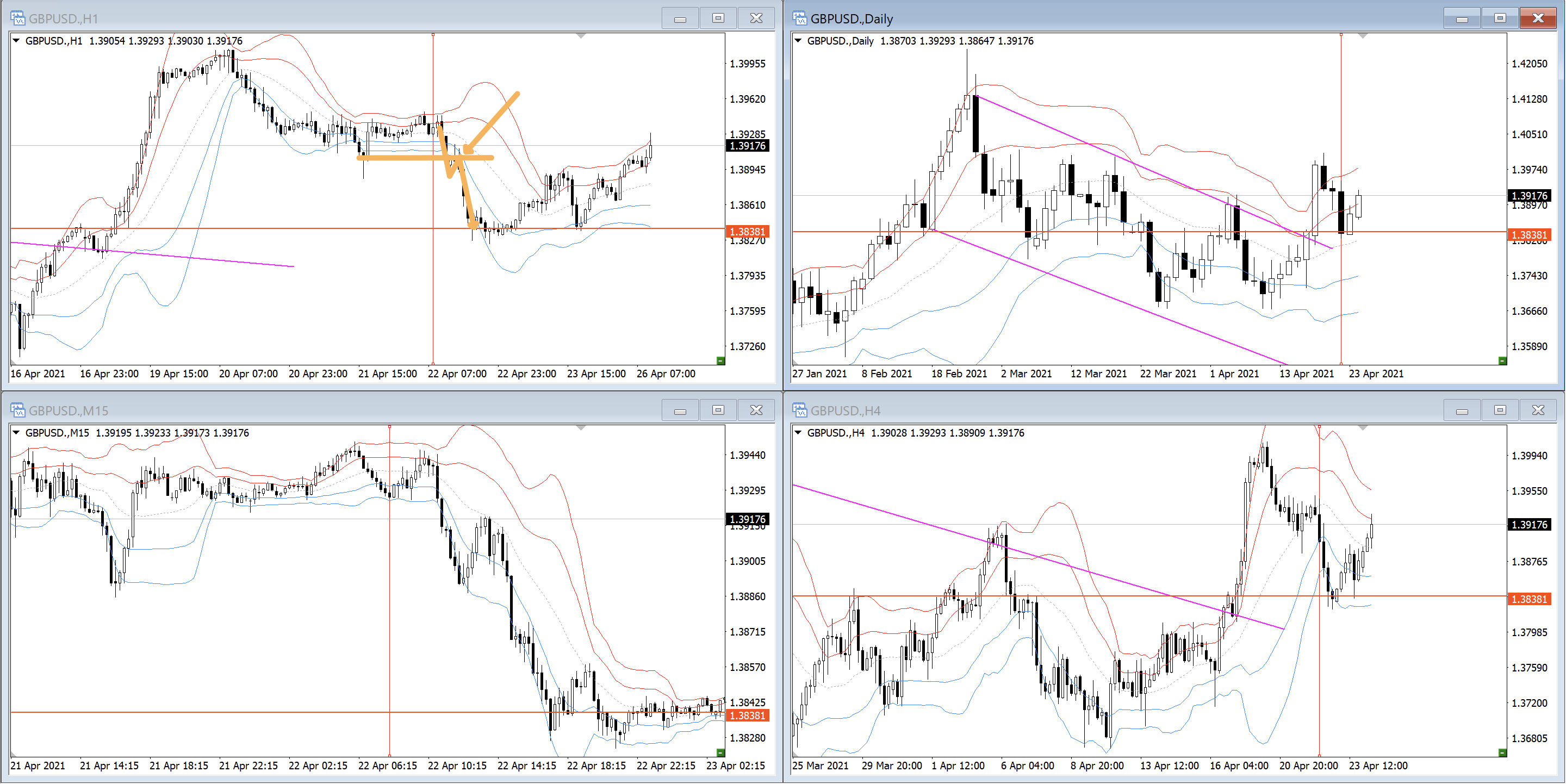Click green corner square in M15 chart
1566x784 pixels.
tap(720, 752)
